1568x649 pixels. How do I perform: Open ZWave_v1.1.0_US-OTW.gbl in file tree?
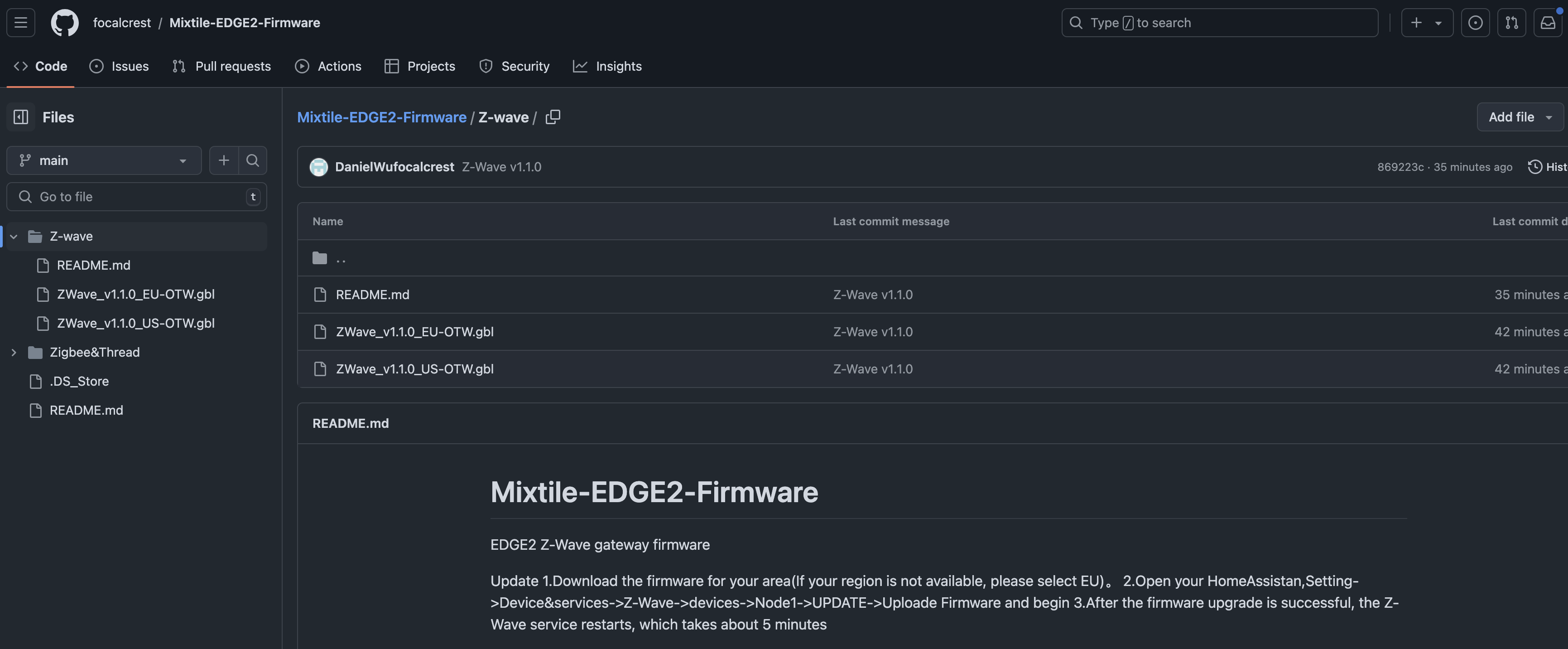[135, 323]
